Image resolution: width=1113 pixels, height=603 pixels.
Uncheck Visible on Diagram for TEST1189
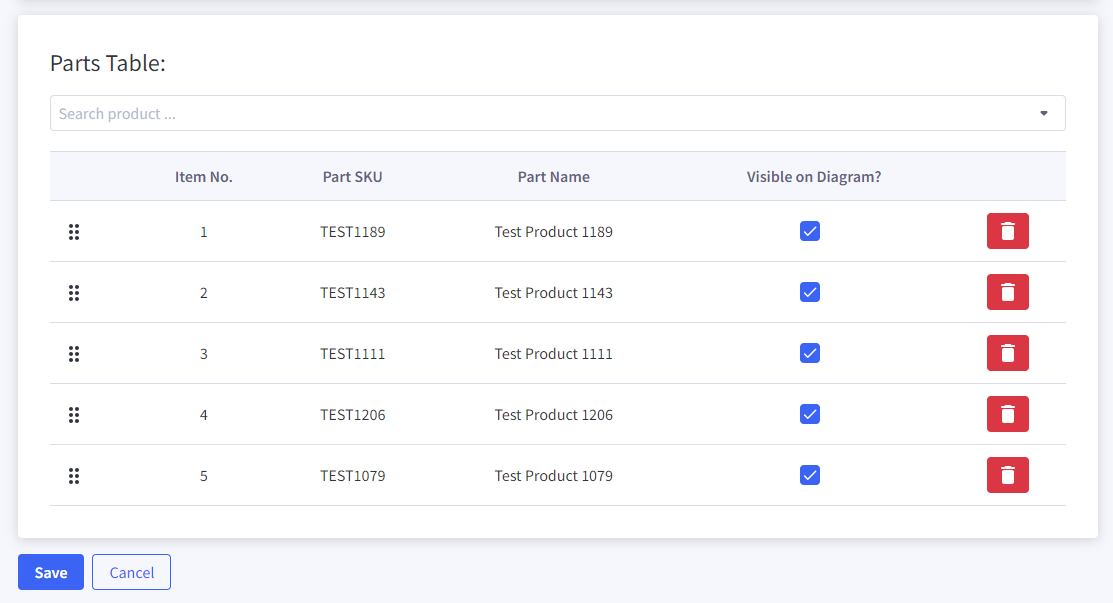[x=809, y=231]
